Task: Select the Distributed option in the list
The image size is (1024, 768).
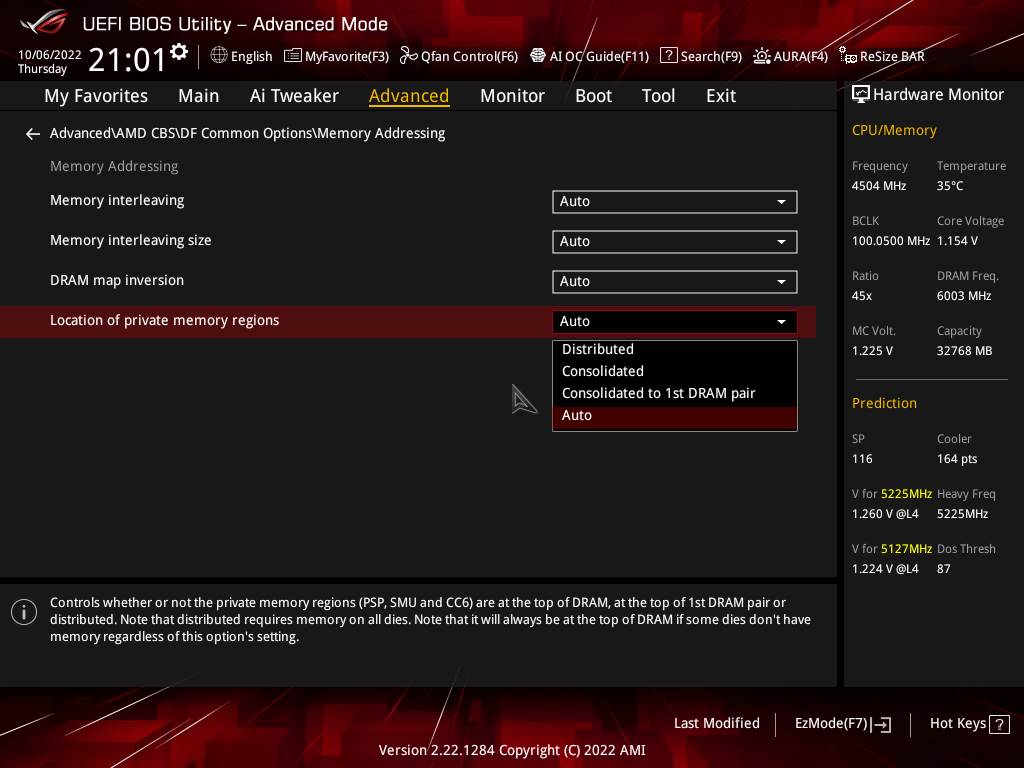Action: pos(598,349)
